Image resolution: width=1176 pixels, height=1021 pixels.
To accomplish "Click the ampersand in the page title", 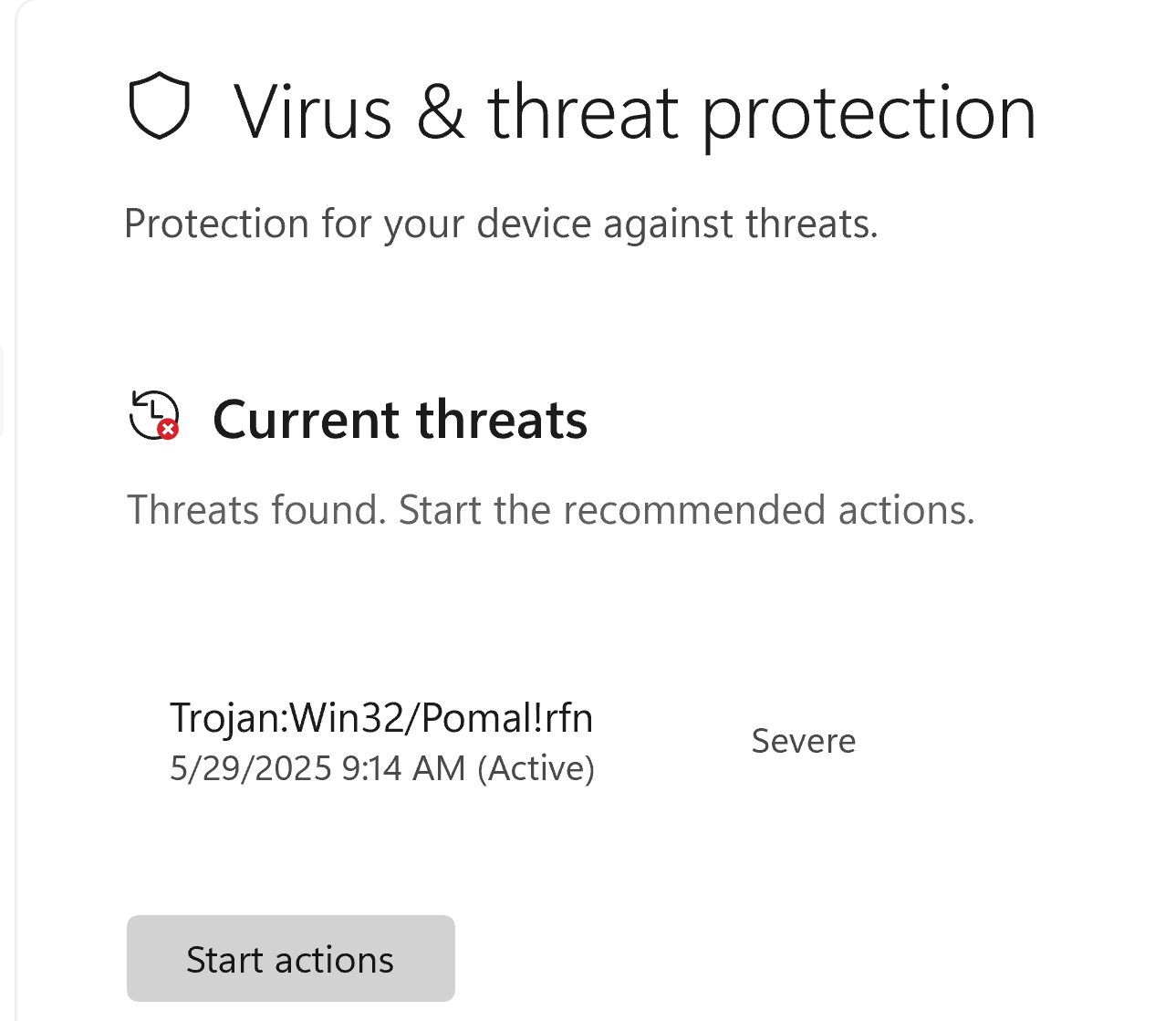I will tap(441, 112).
